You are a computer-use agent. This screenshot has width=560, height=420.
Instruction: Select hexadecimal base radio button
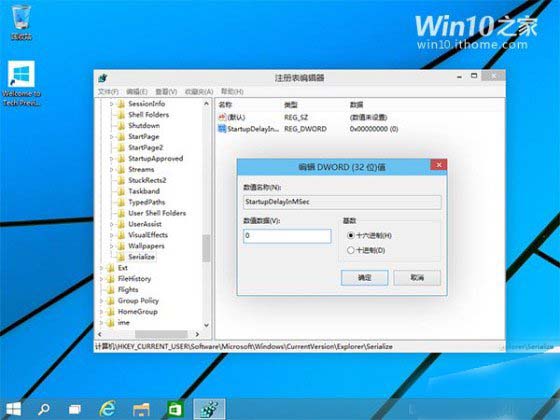coord(351,235)
